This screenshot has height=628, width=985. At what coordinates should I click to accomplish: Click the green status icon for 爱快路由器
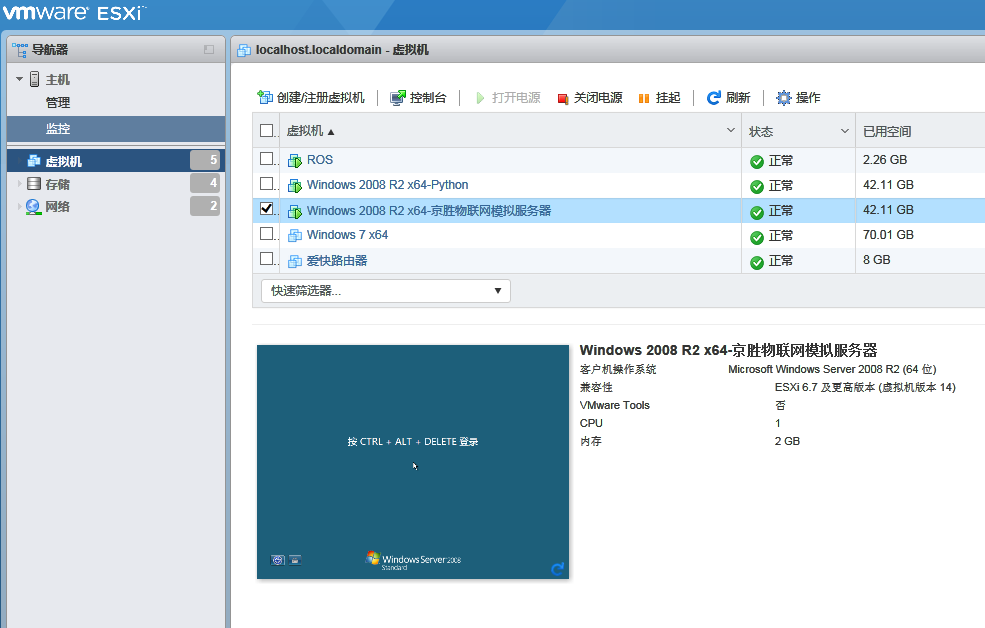pyautogui.click(x=757, y=262)
